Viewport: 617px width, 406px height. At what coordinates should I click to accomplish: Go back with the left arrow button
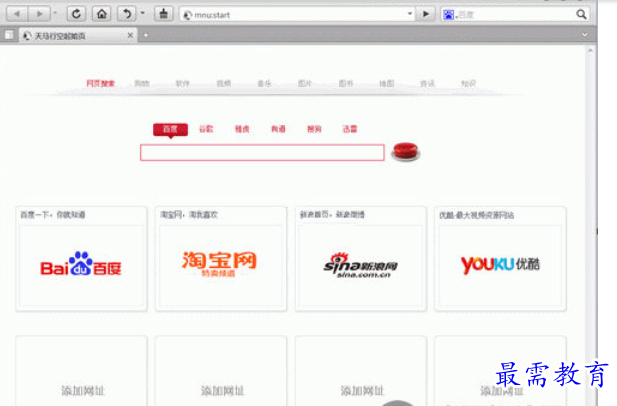click(17, 15)
